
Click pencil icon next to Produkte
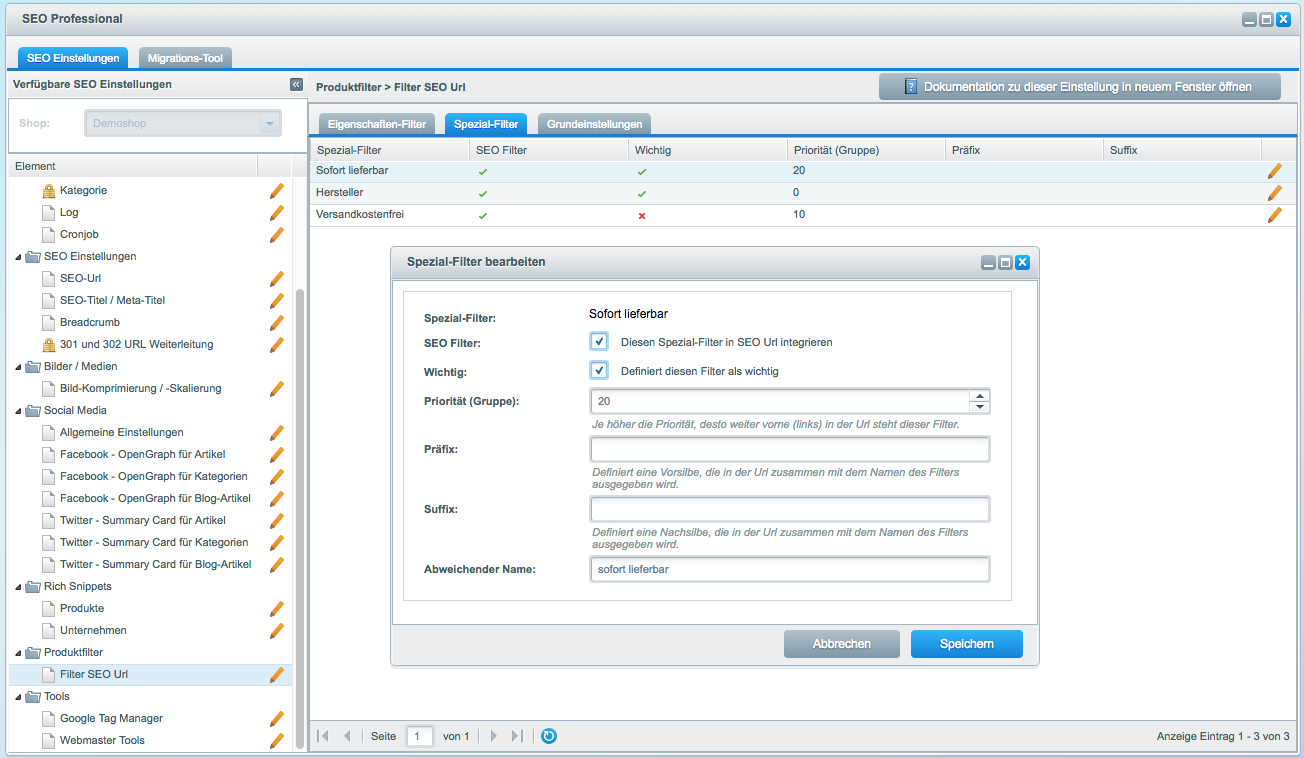click(277, 608)
